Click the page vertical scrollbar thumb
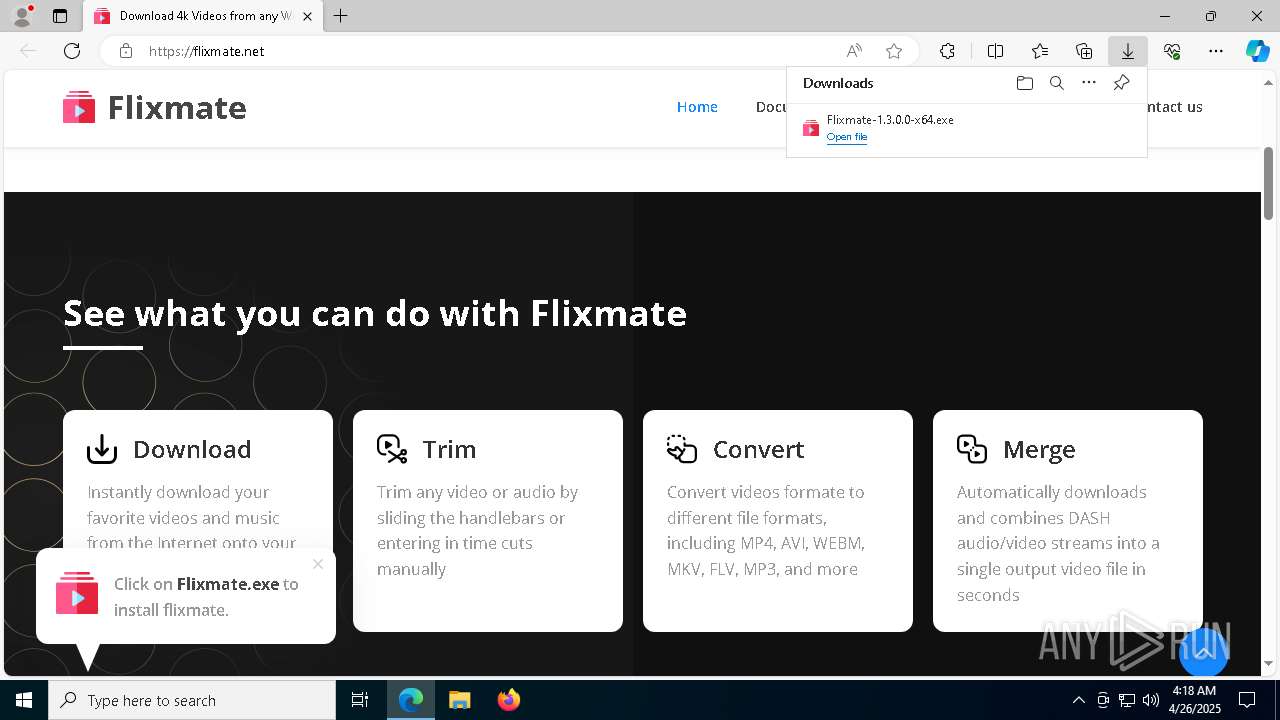1280x720 pixels. [x=1269, y=183]
